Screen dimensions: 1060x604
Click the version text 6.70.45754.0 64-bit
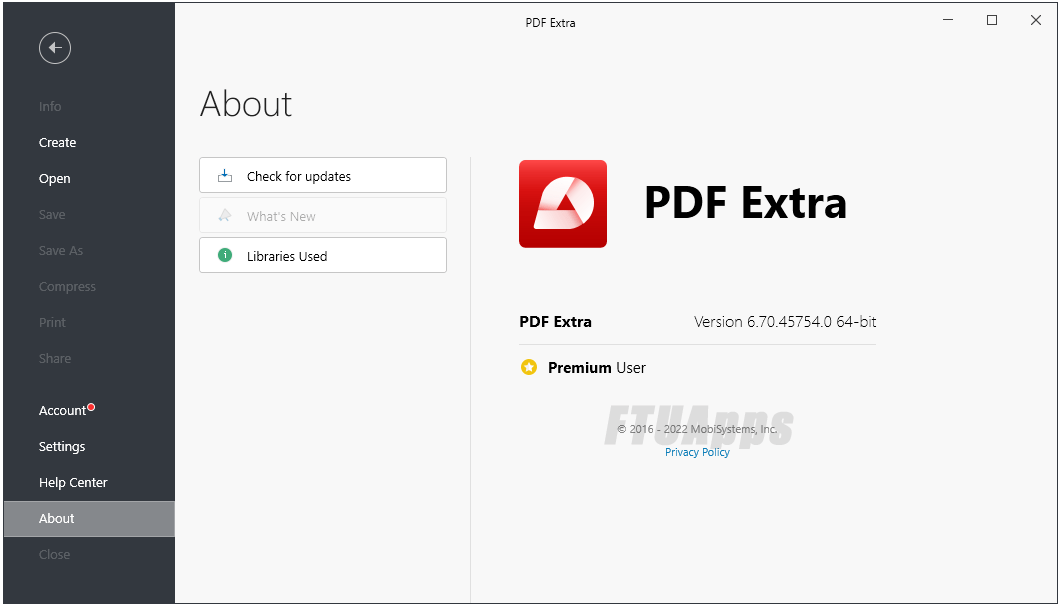tap(785, 322)
